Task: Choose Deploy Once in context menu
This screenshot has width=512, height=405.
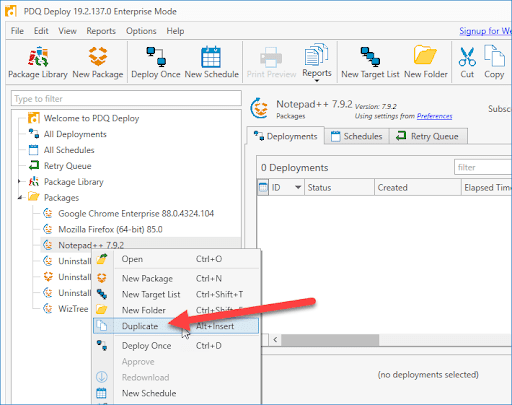Action: click(x=176, y=346)
